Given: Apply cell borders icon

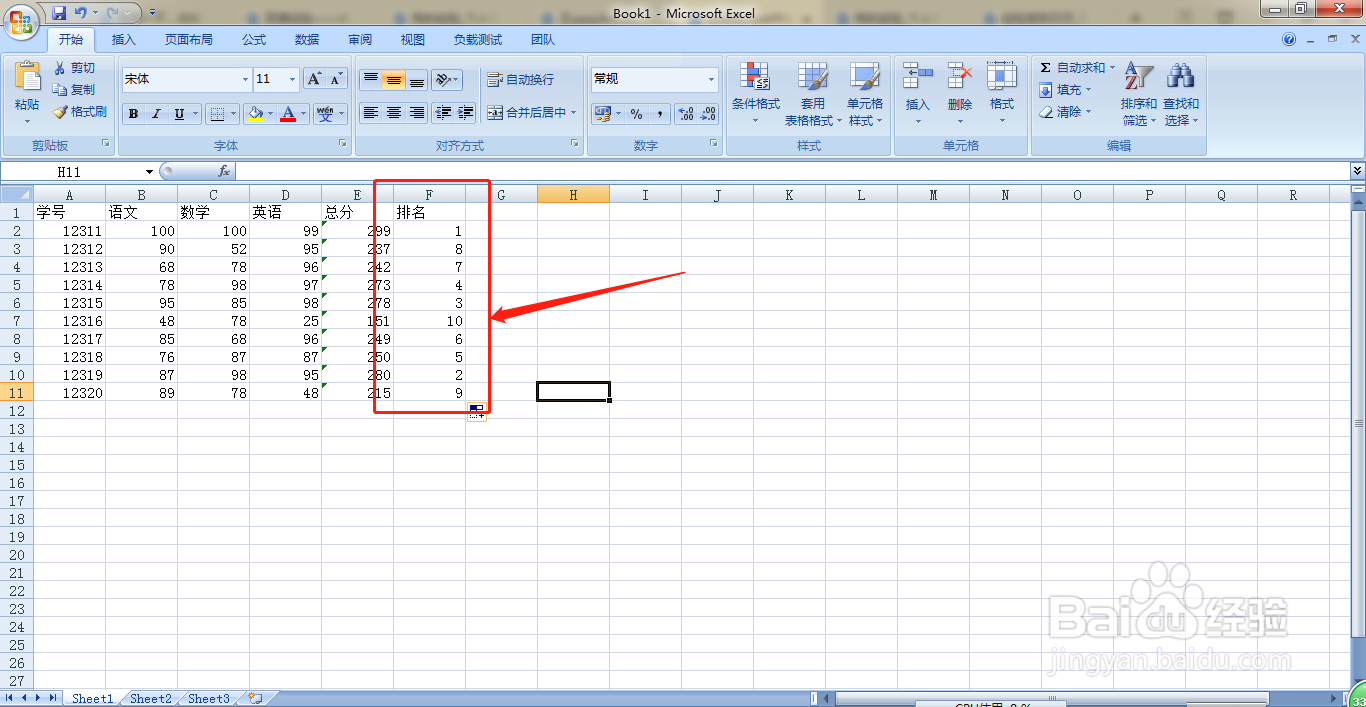Looking at the screenshot, I should point(217,114).
